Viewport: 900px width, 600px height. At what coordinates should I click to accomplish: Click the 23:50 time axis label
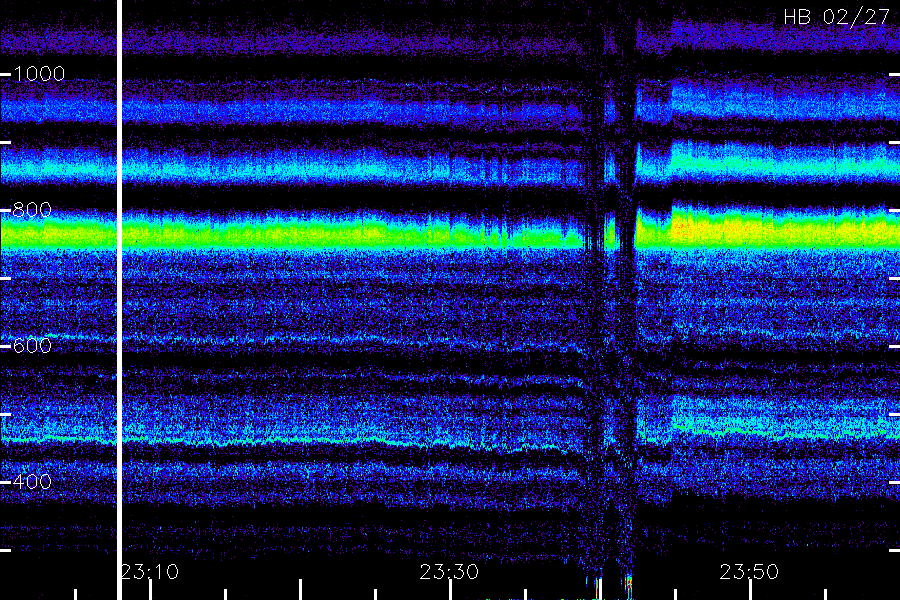click(749, 572)
